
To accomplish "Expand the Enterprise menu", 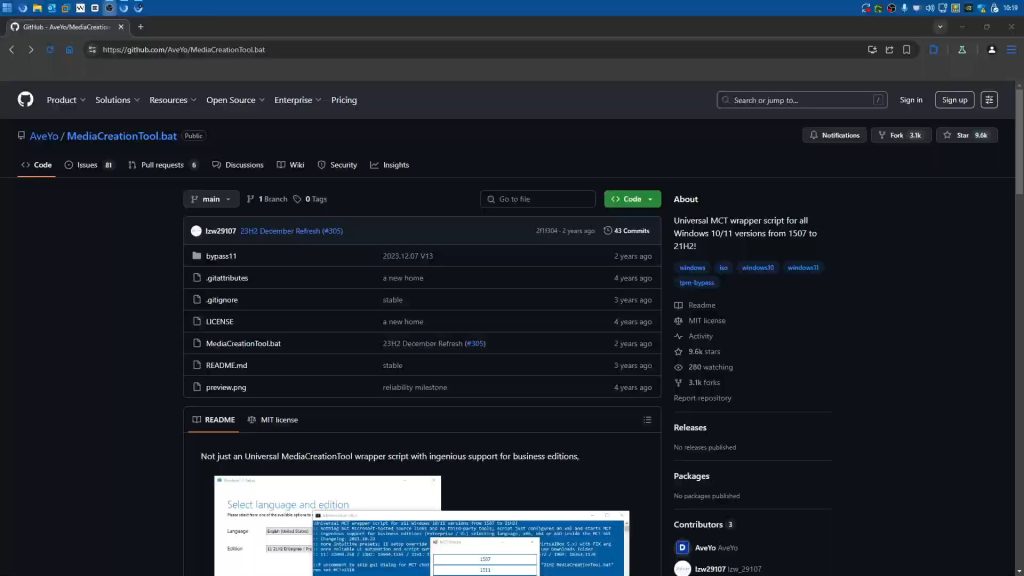I will (297, 100).
